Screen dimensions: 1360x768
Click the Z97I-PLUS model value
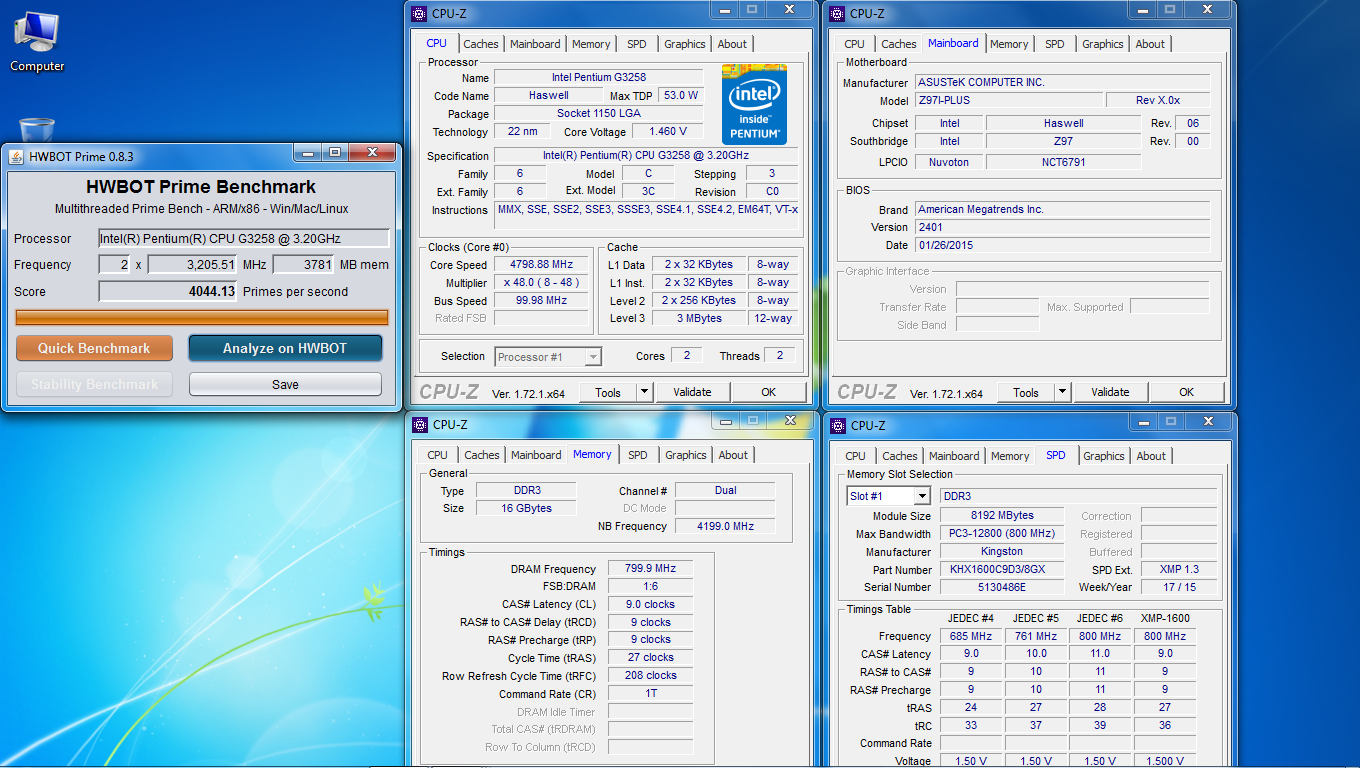[x=1008, y=100]
